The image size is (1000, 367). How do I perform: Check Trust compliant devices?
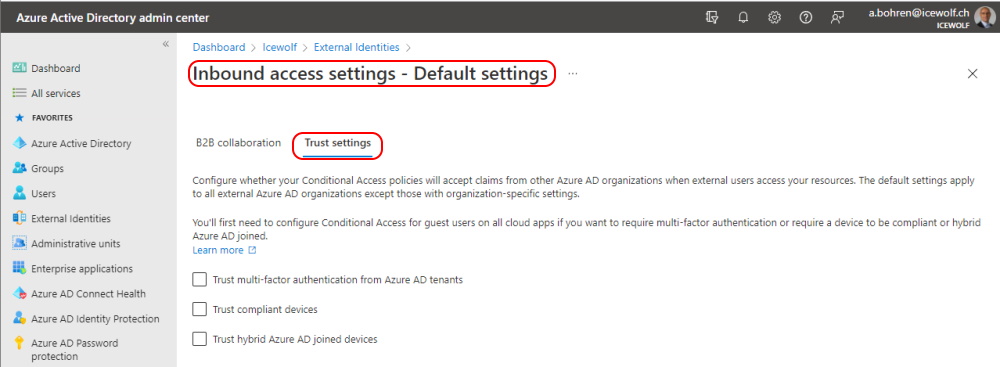200,310
